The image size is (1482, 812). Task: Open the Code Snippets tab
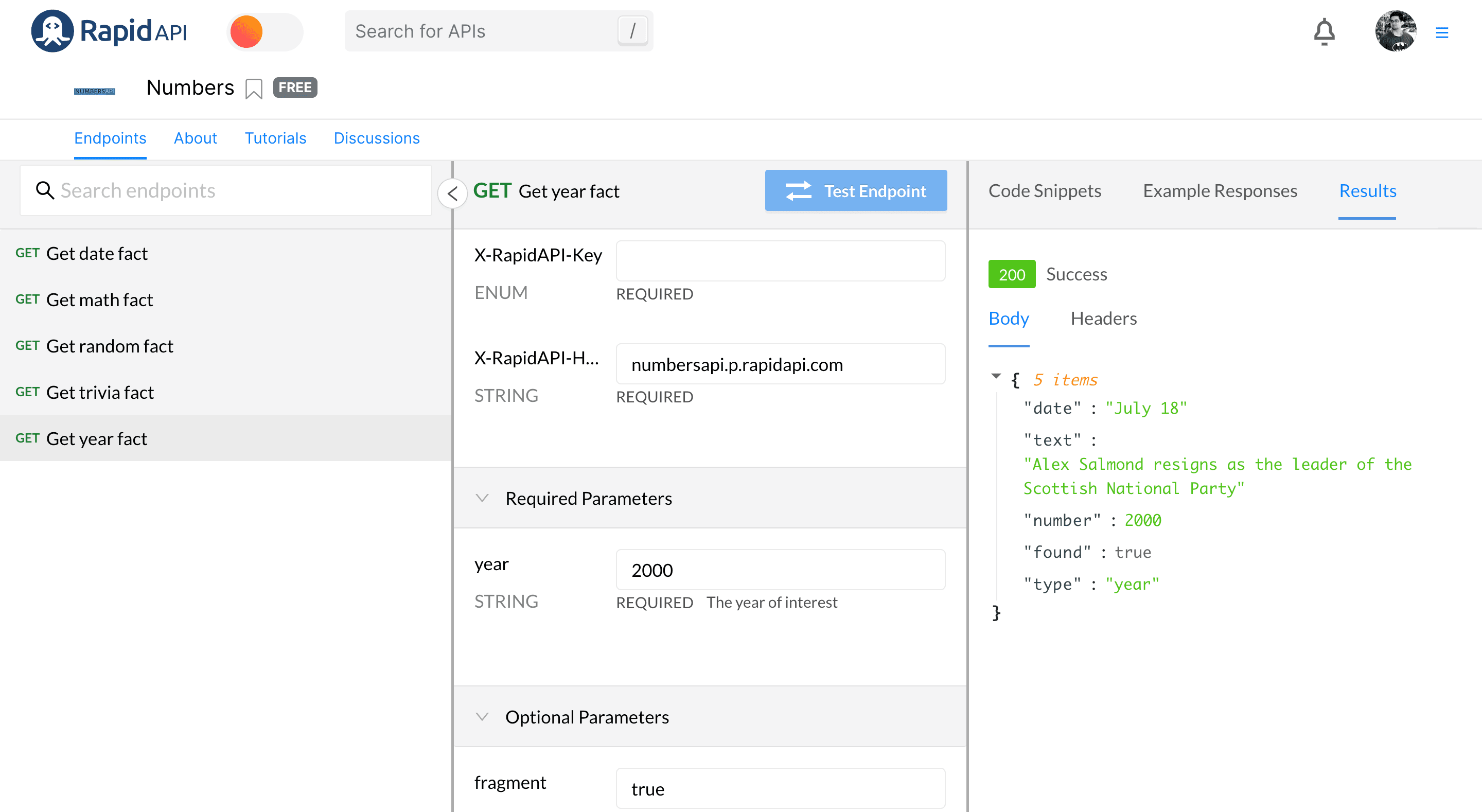click(x=1045, y=190)
